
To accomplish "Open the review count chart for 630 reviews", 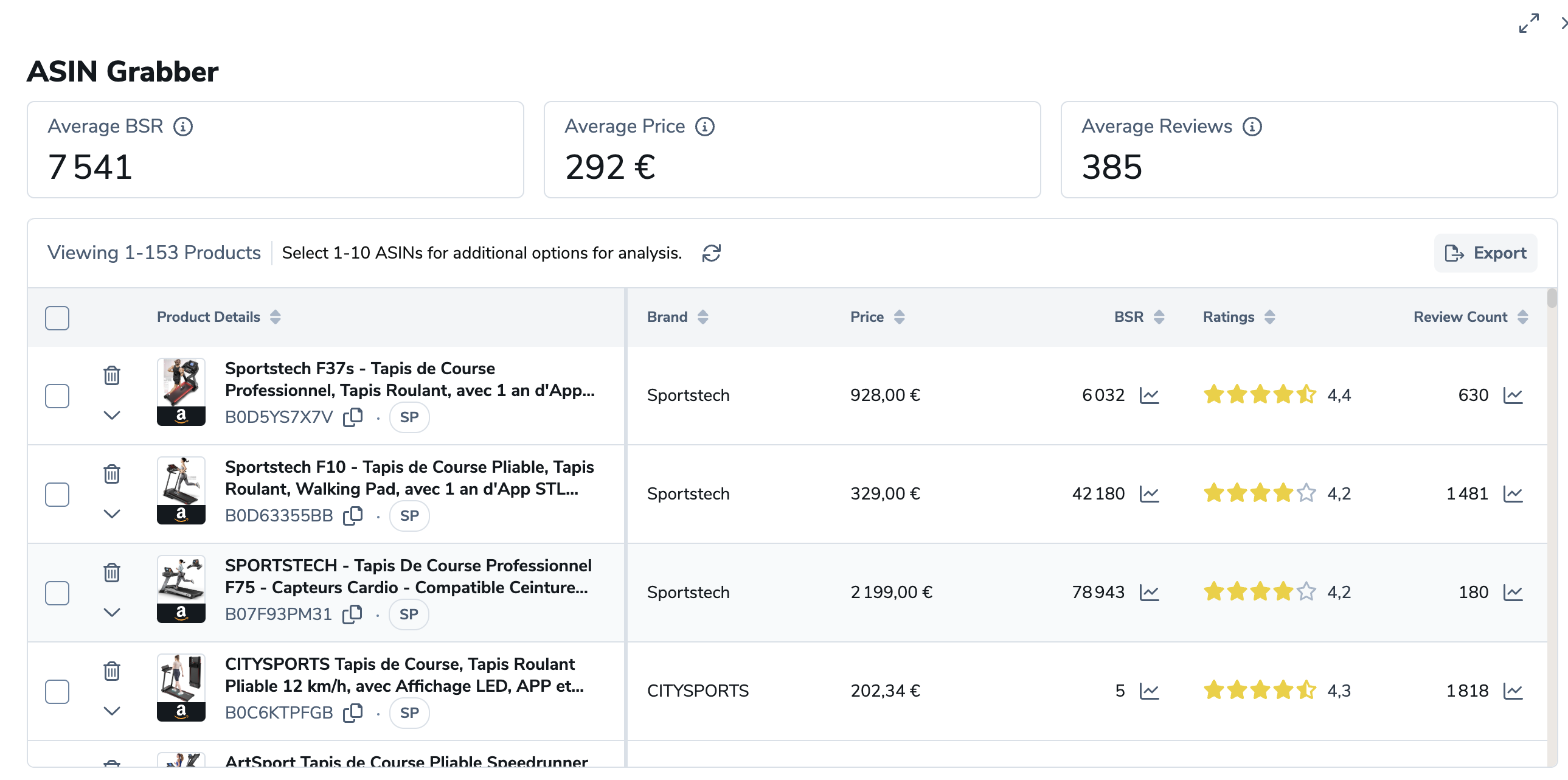I will point(1513,396).
